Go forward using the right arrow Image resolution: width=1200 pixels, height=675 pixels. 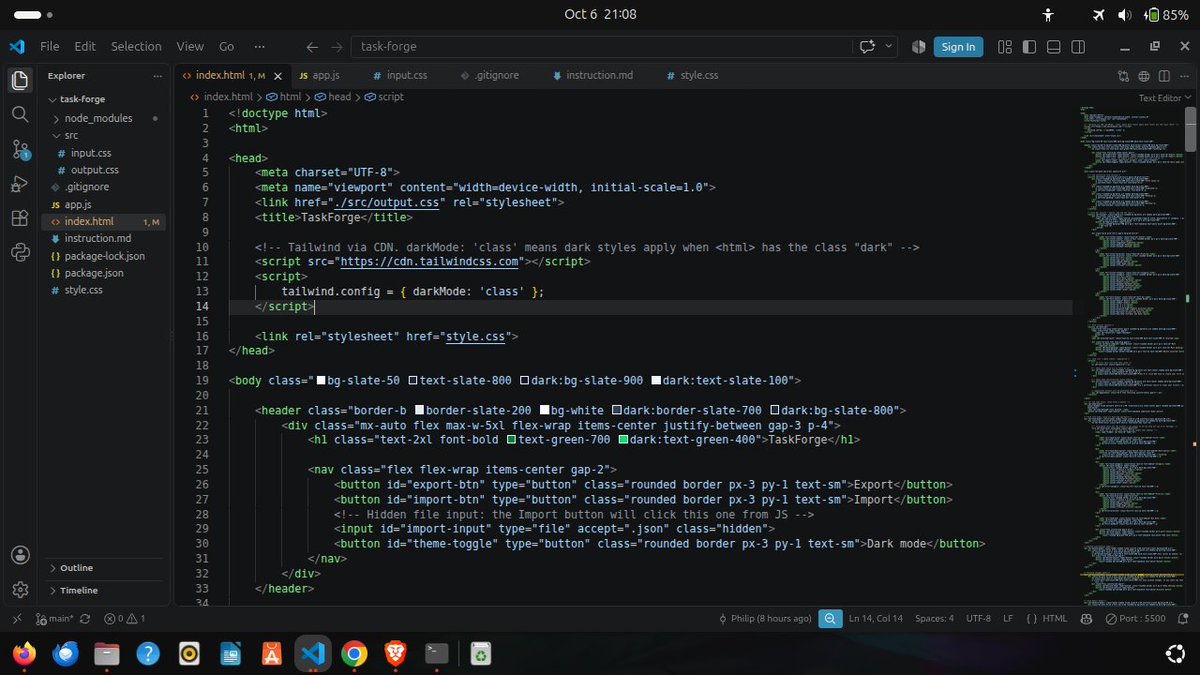[337, 46]
